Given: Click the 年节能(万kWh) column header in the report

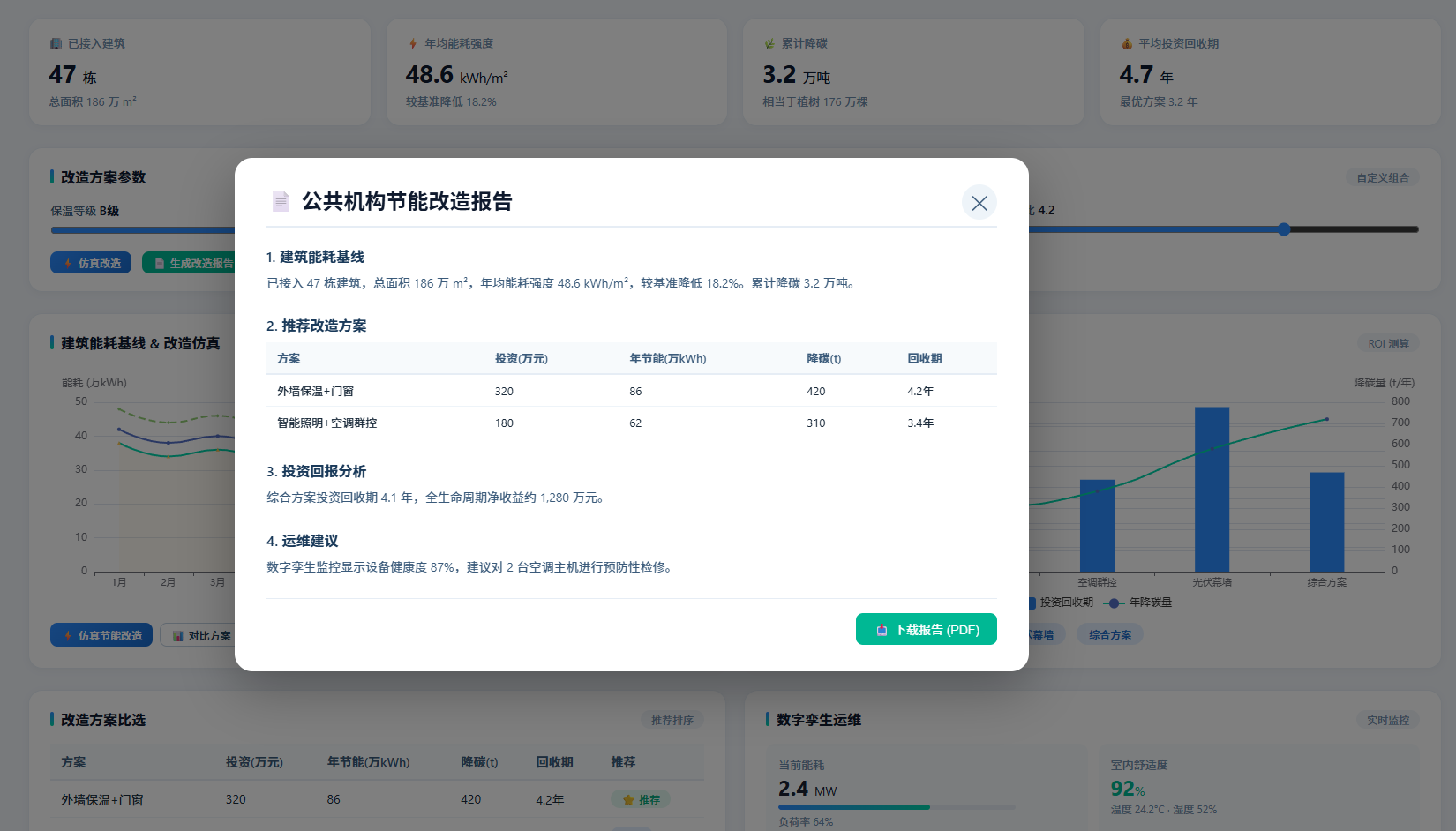Looking at the screenshot, I should [668, 358].
